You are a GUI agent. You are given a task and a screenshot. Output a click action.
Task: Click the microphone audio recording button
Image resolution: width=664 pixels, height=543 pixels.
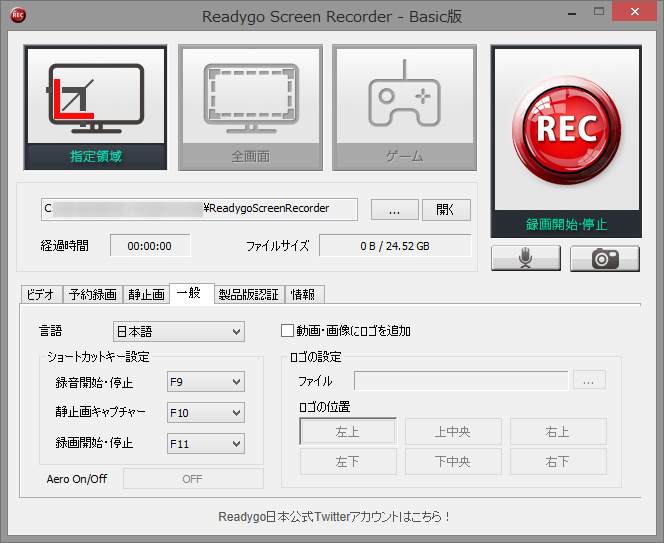tap(526, 258)
